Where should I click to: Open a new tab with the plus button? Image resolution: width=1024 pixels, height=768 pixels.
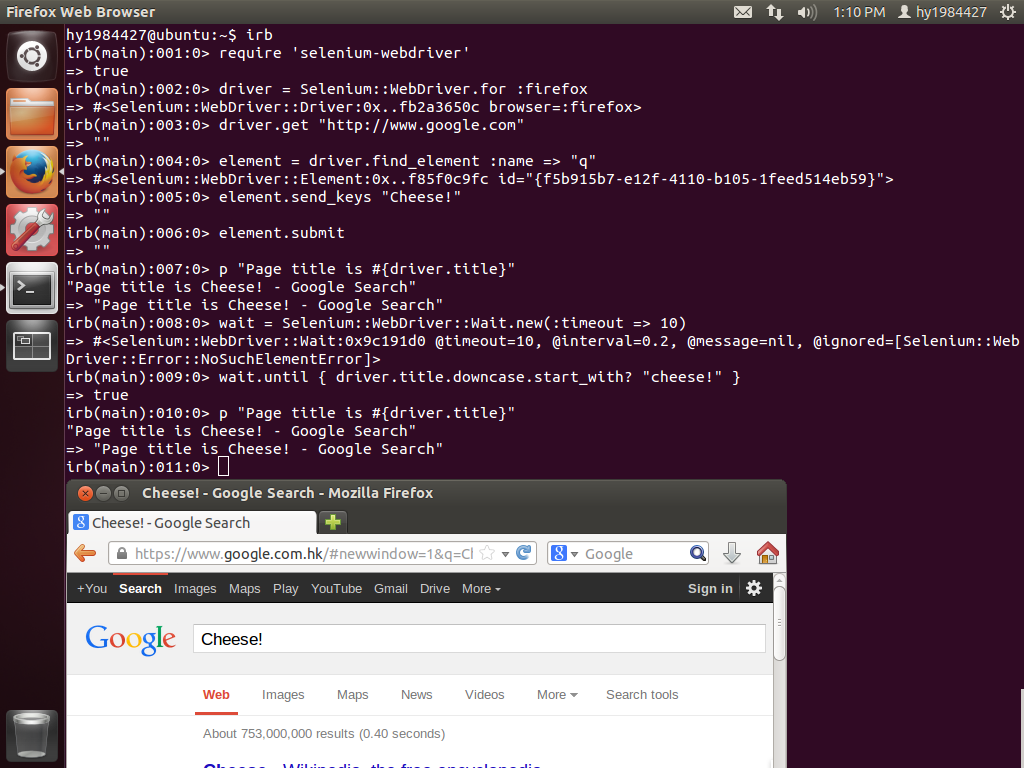coord(333,522)
